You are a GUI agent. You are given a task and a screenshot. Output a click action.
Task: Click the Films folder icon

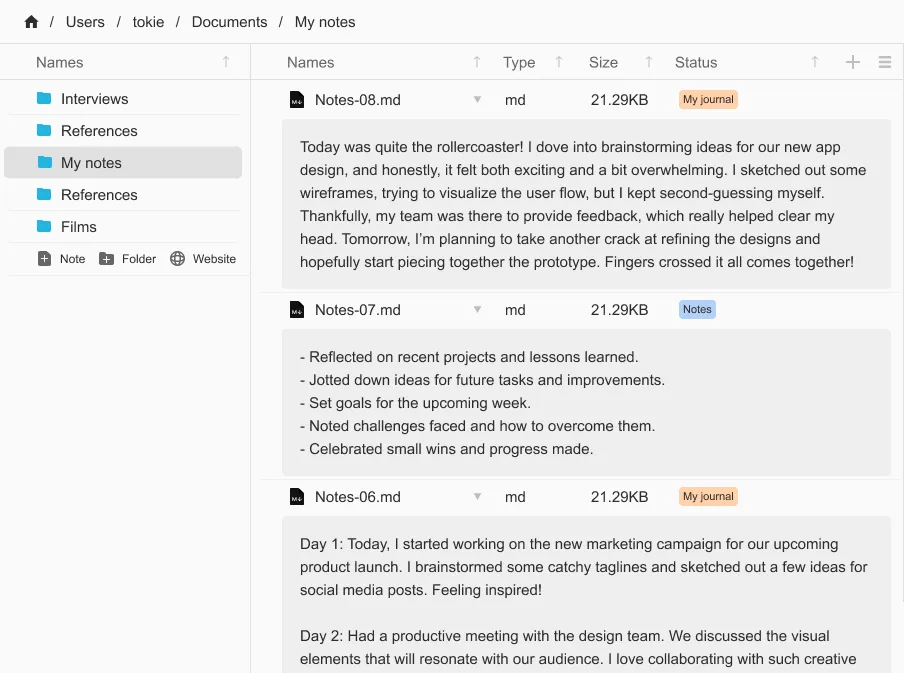pos(44,227)
